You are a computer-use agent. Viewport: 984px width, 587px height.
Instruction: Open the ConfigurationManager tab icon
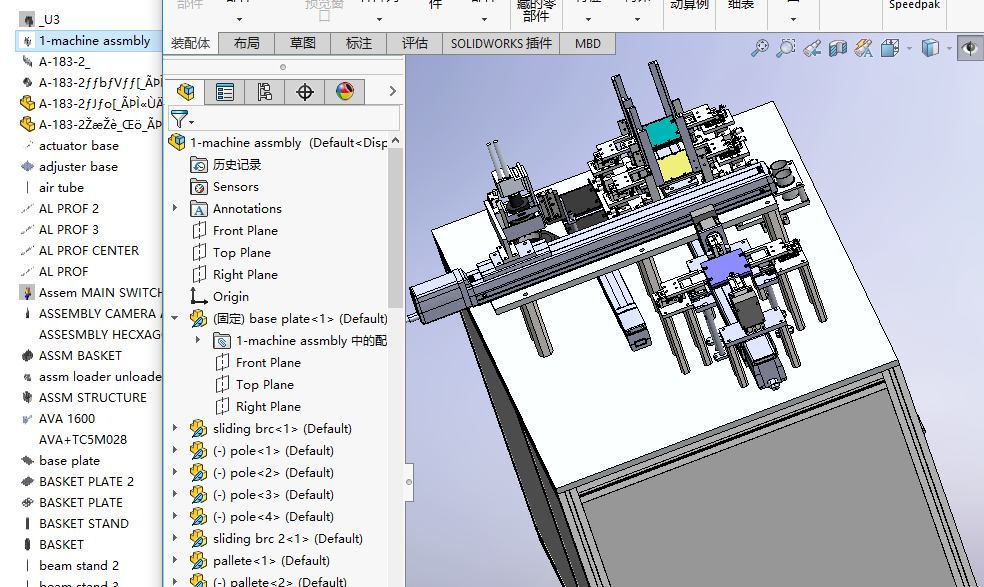[265, 92]
